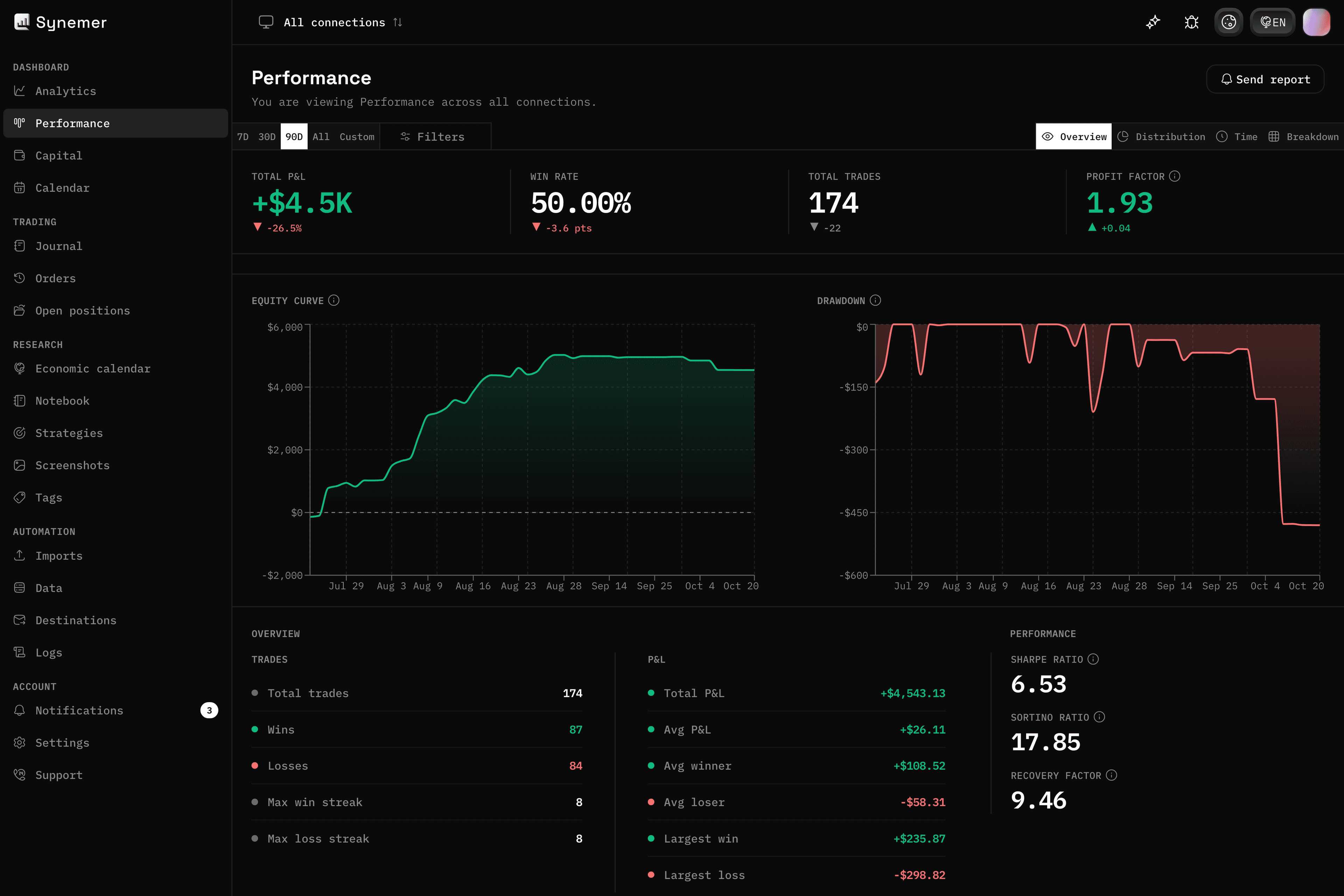Click the Strategies target icon
This screenshot has height=896, width=1344.
pos(20,433)
